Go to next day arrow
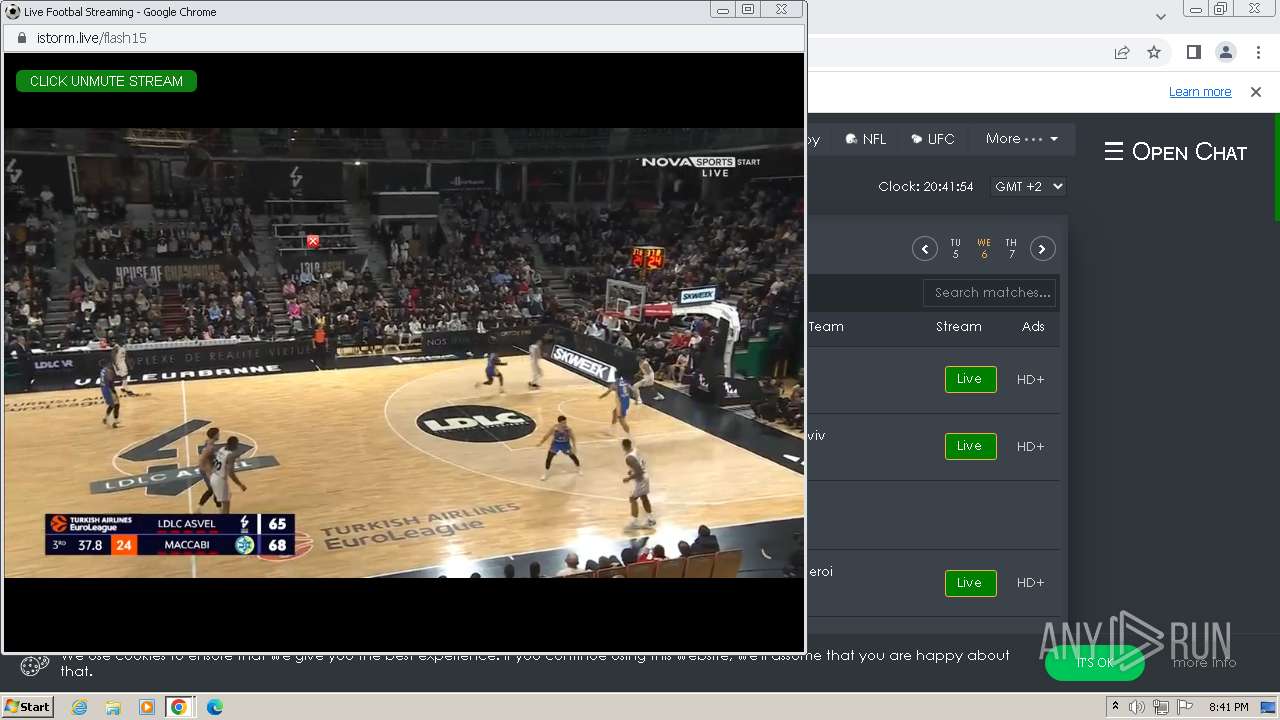Image resolution: width=1280 pixels, height=720 pixels. click(1043, 249)
